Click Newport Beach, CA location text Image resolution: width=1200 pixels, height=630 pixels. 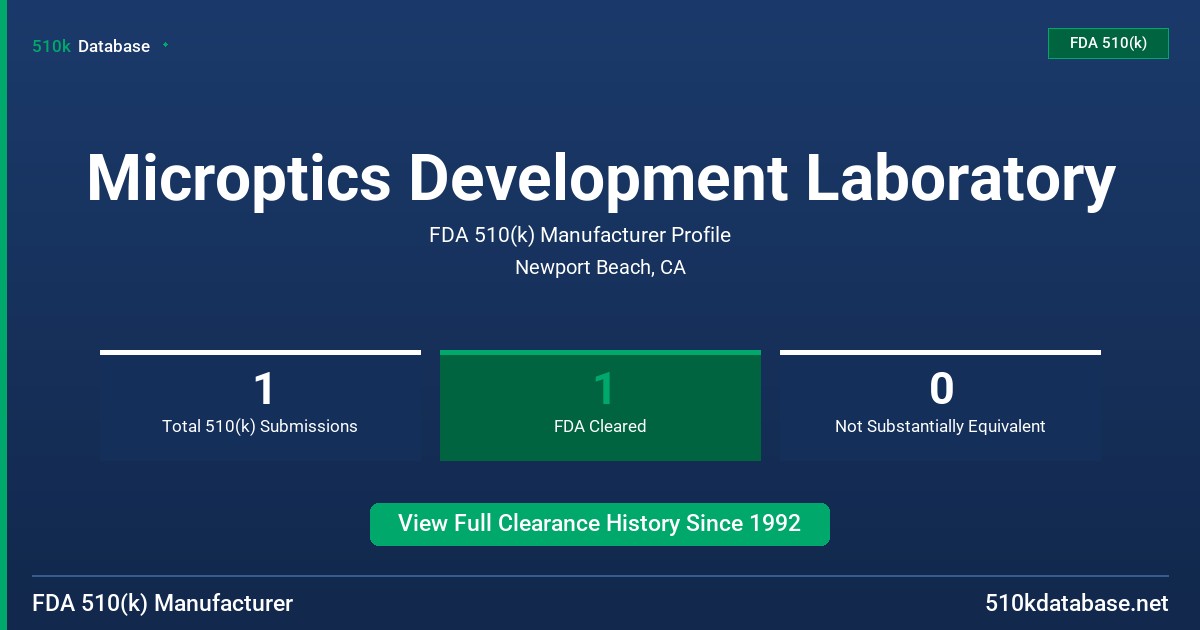point(600,267)
